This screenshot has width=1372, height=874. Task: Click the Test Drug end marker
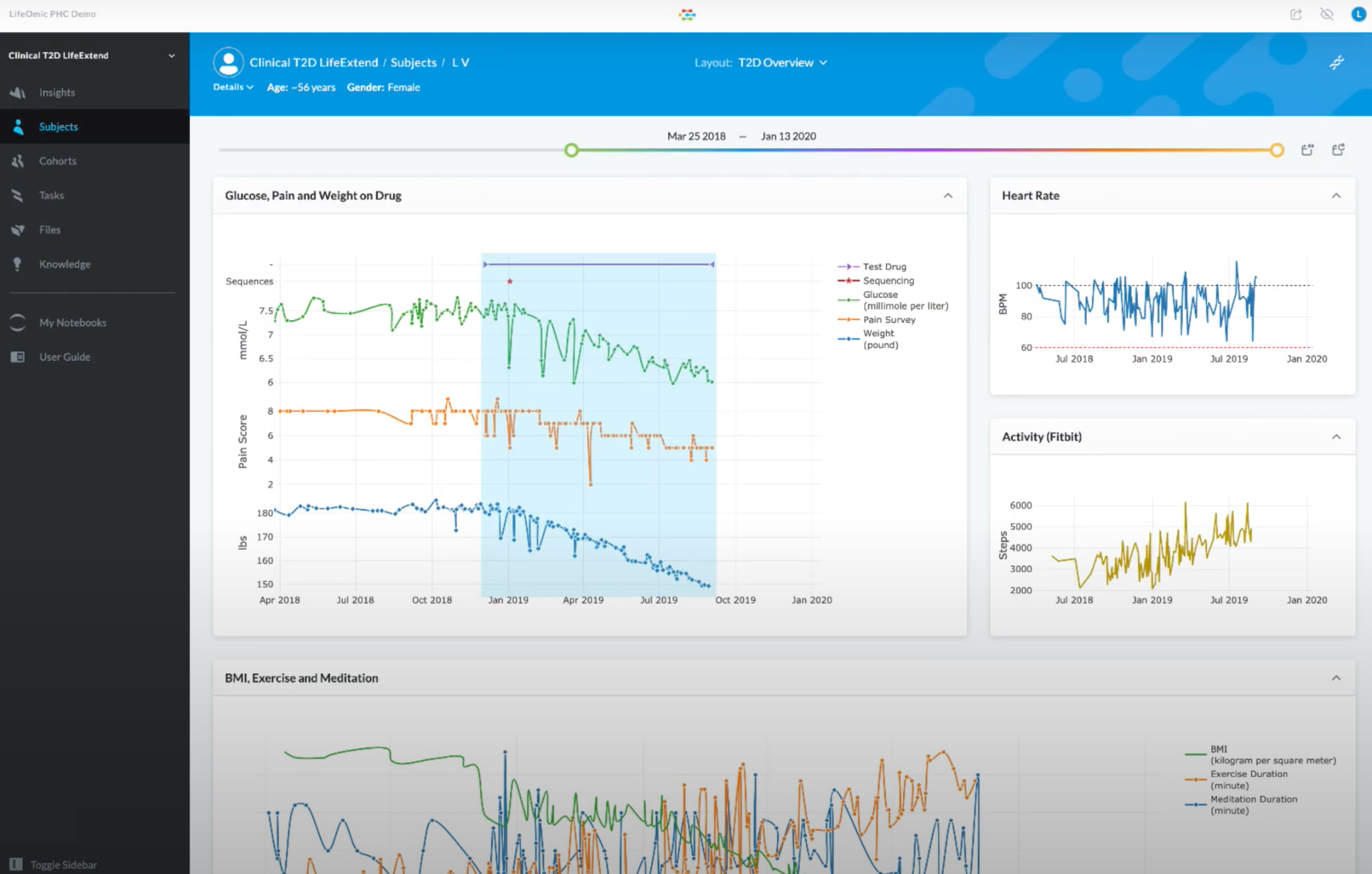tap(713, 265)
